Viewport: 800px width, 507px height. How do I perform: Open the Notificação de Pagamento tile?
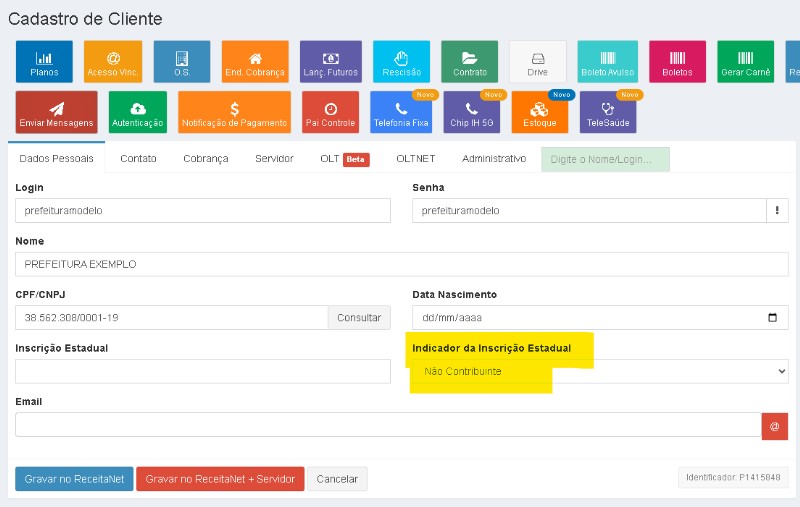click(234, 112)
